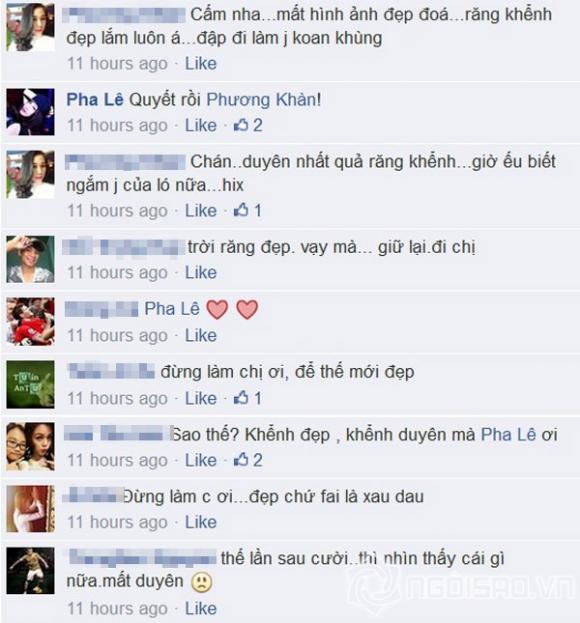Click the second red heart emoji

(x=247, y=310)
